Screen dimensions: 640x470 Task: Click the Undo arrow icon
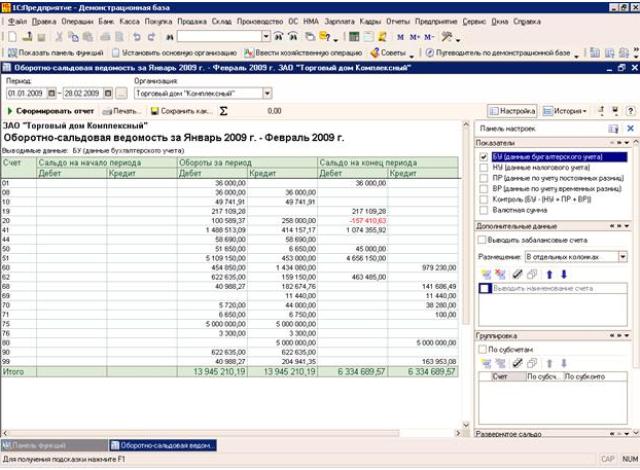(137, 37)
